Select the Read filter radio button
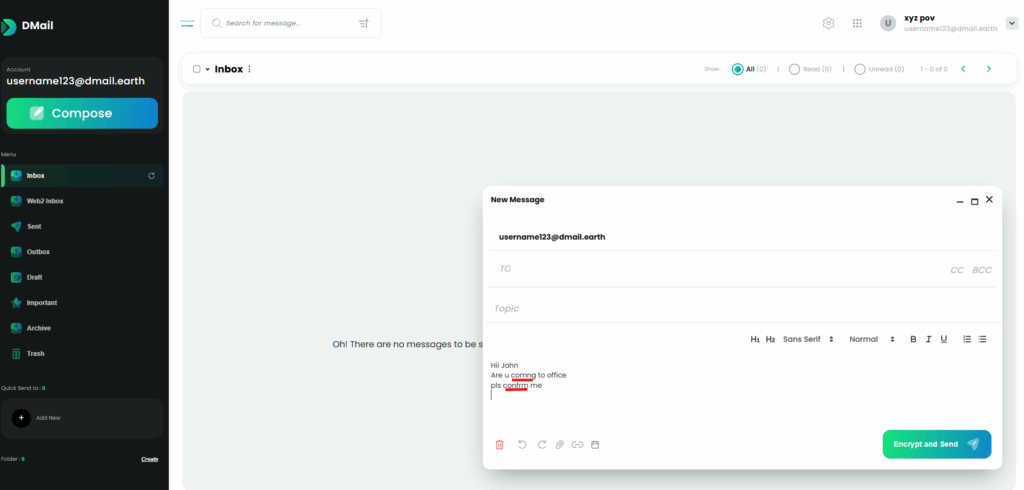Viewport: 1024px width, 490px height. (x=794, y=69)
